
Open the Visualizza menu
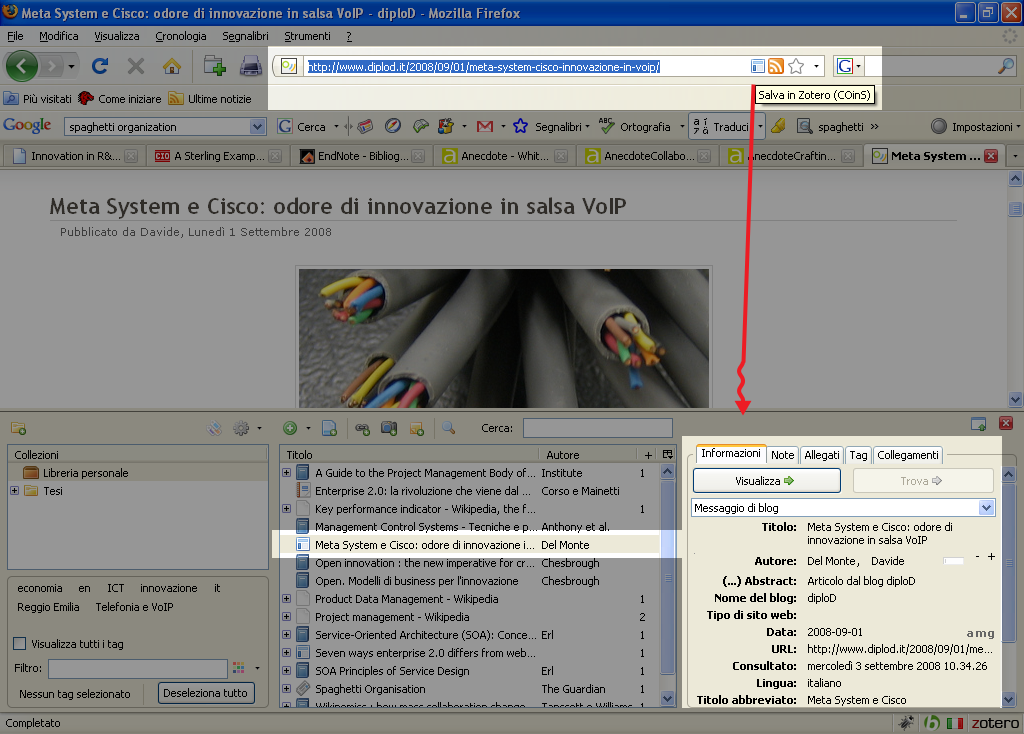116,36
